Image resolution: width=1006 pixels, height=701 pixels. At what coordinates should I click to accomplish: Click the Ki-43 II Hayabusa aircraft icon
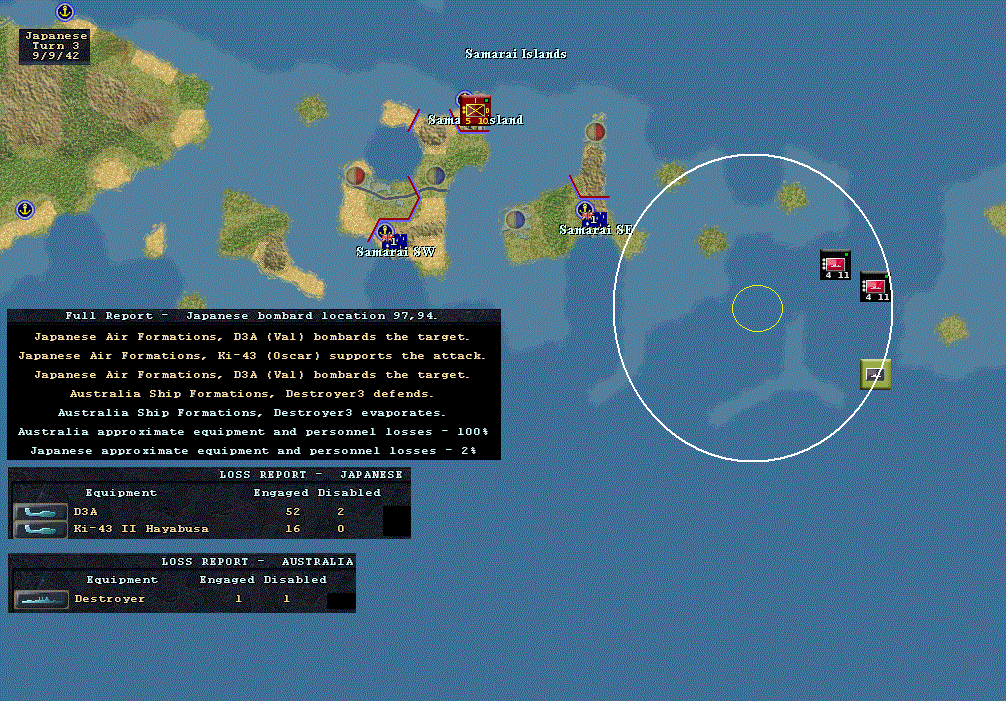[x=40, y=529]
